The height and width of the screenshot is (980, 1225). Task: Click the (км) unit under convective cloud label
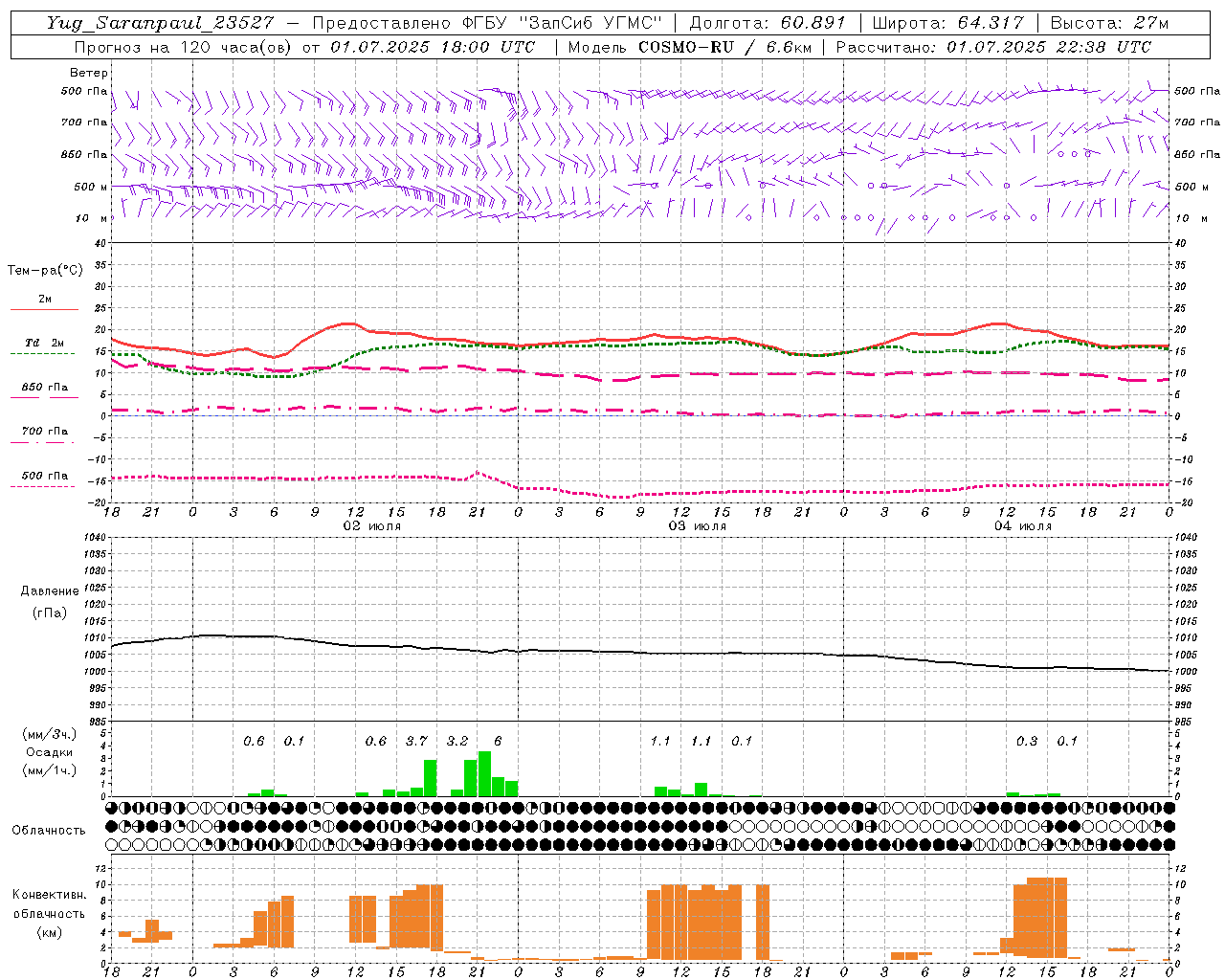(x=49, y=932)
